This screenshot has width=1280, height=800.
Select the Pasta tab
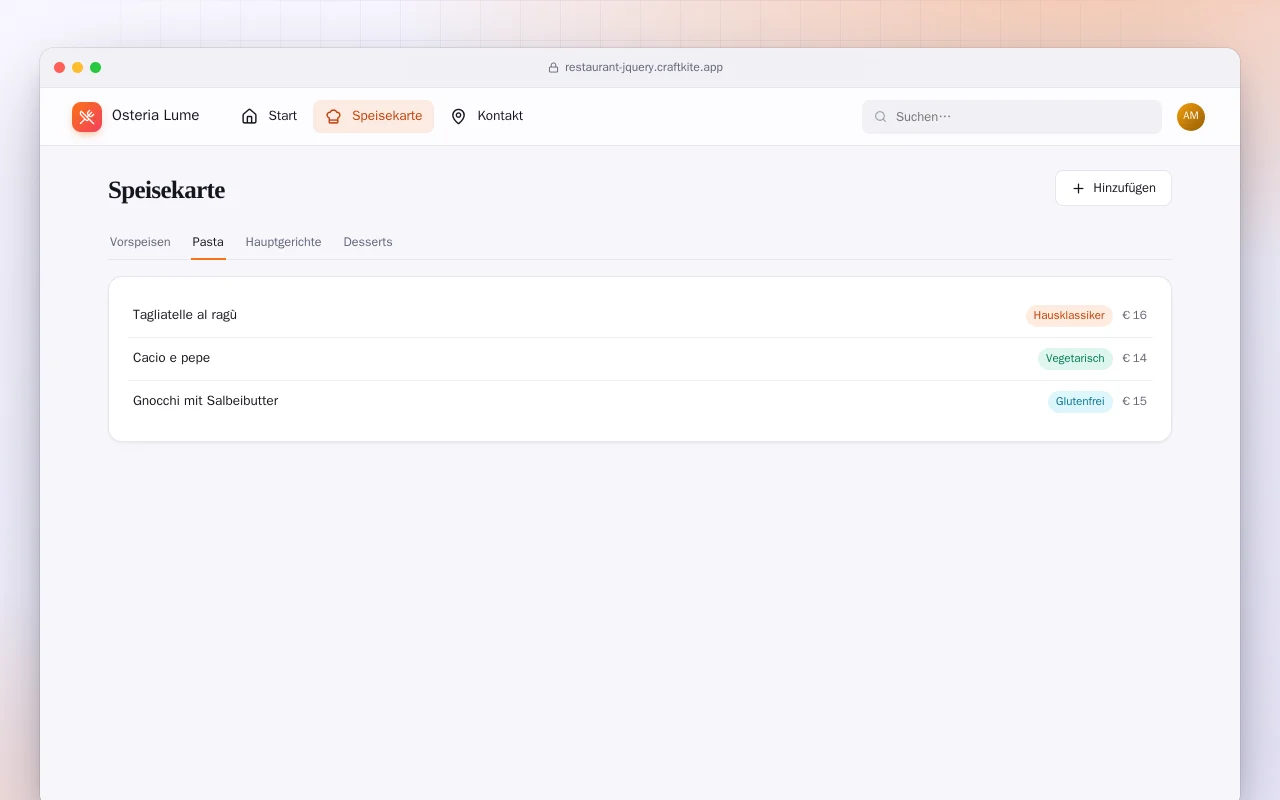(x=208, y=242)
